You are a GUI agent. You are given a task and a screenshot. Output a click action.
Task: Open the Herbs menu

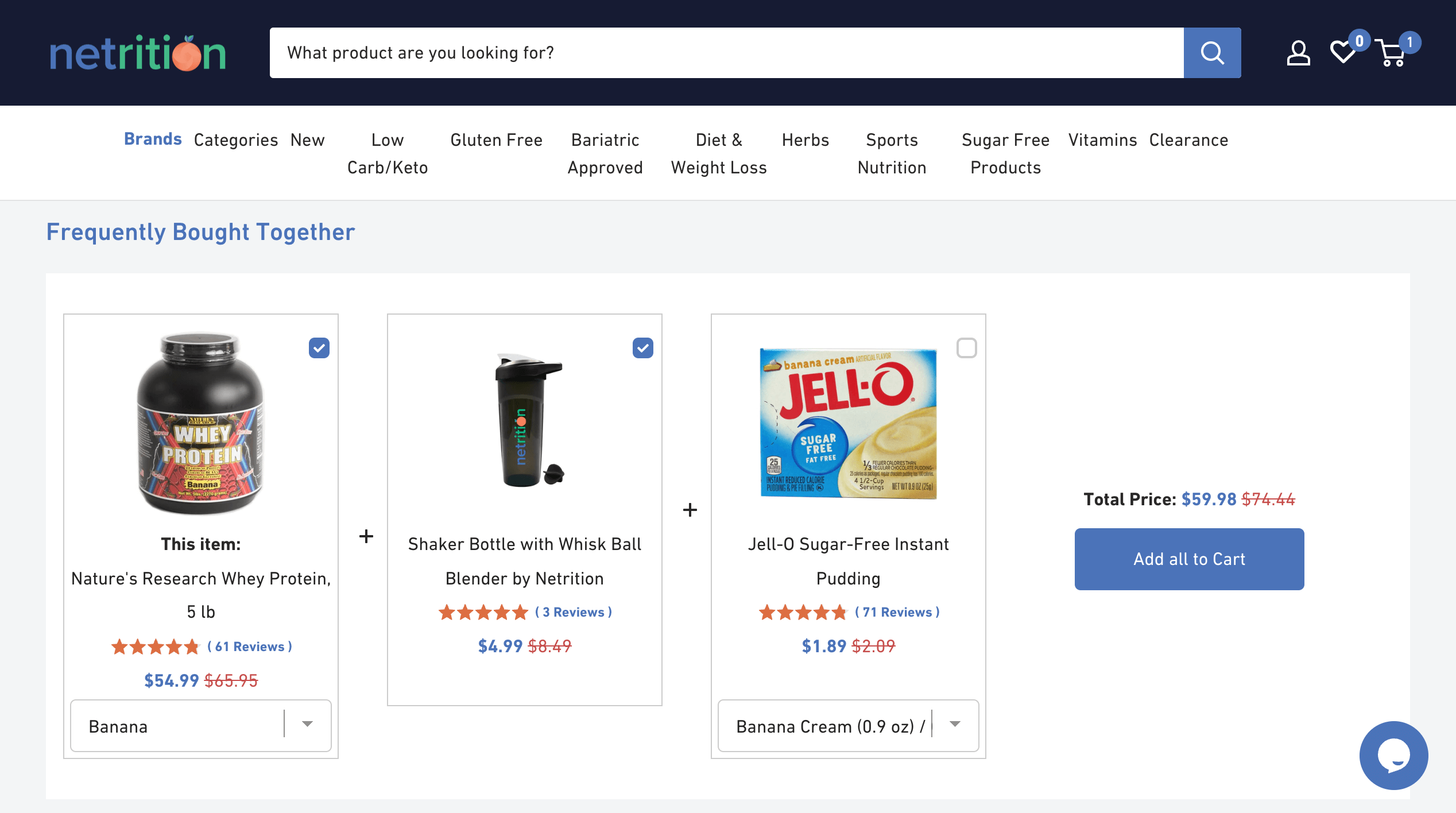point(806,140)
